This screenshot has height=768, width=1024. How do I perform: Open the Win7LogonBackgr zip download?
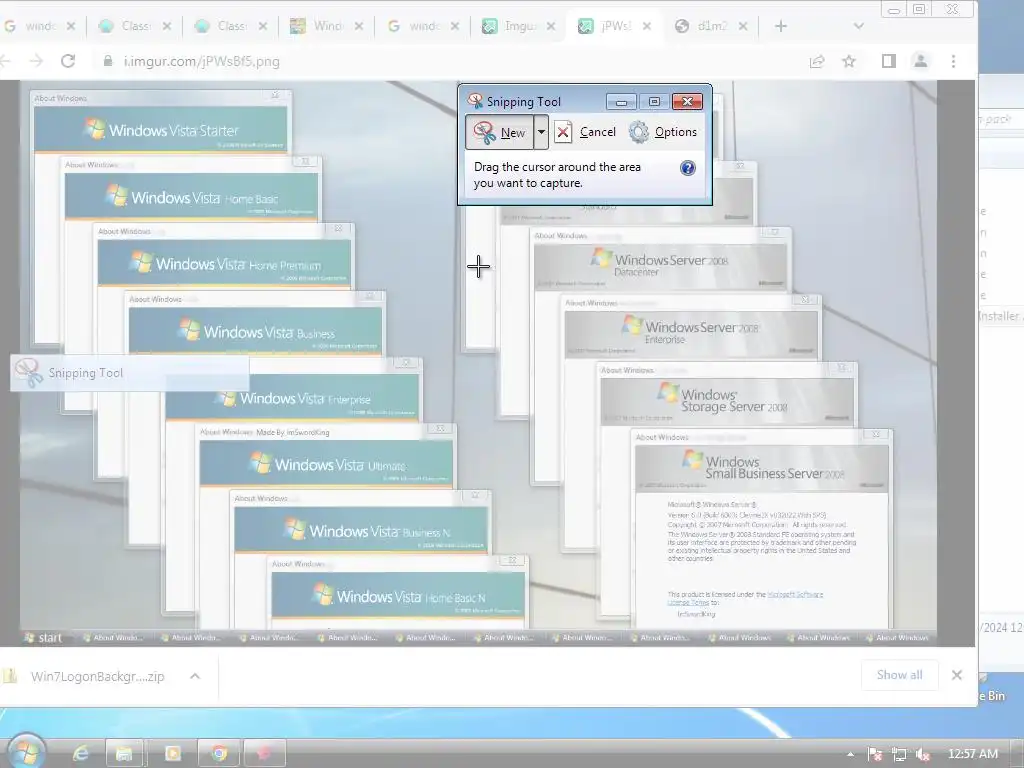[x=88, y=677]
